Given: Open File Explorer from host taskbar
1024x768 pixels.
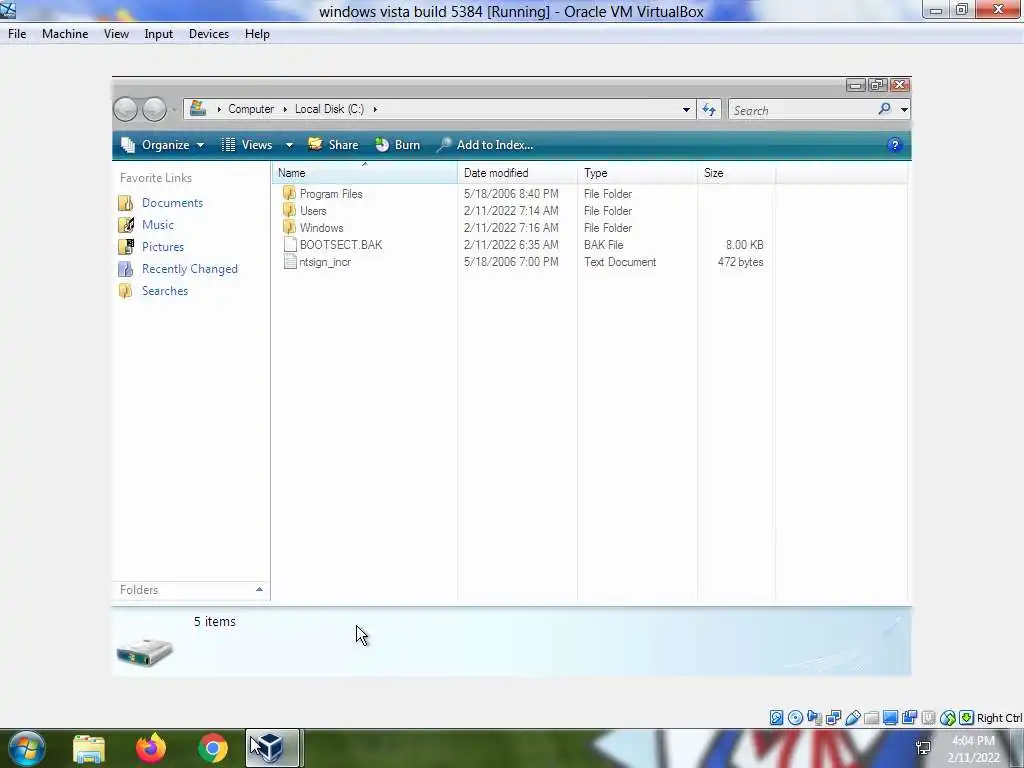Looking at the screenshot, I should pos(89,748).
